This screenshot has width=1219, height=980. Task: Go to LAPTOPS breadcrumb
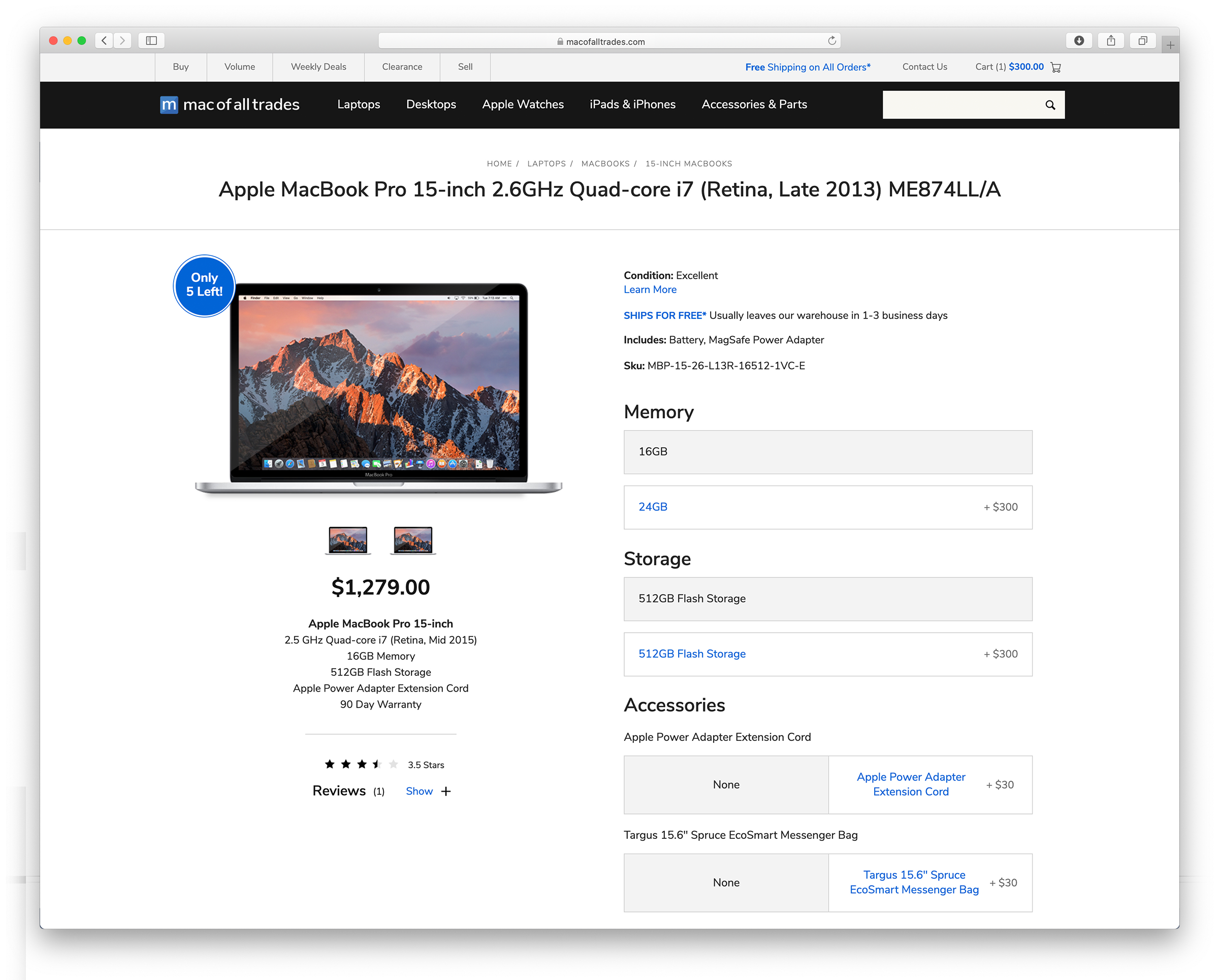[546, 164]
